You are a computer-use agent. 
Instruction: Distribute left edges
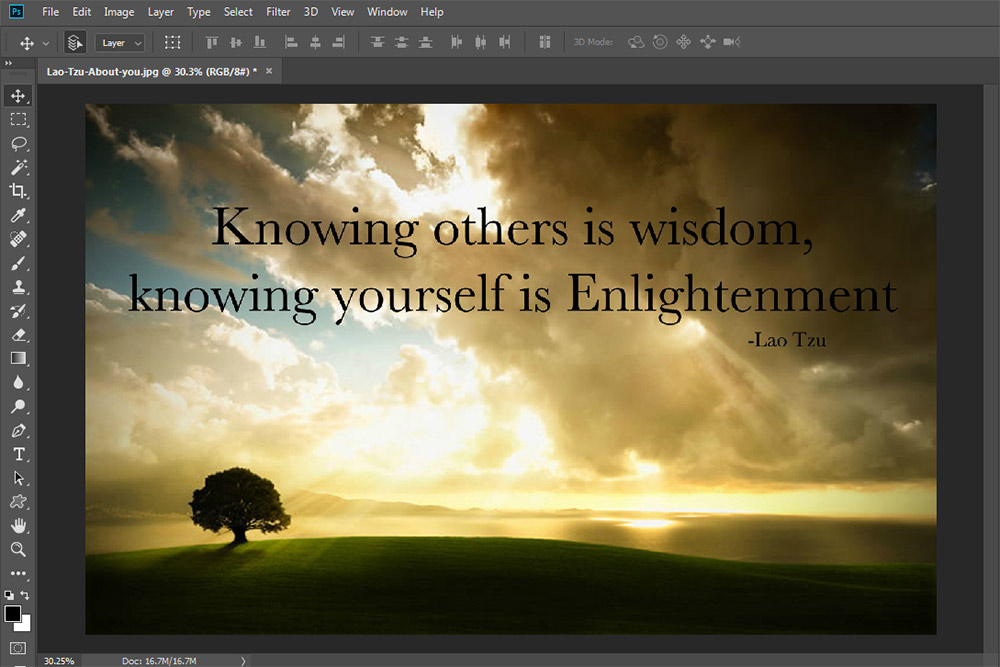457,42
